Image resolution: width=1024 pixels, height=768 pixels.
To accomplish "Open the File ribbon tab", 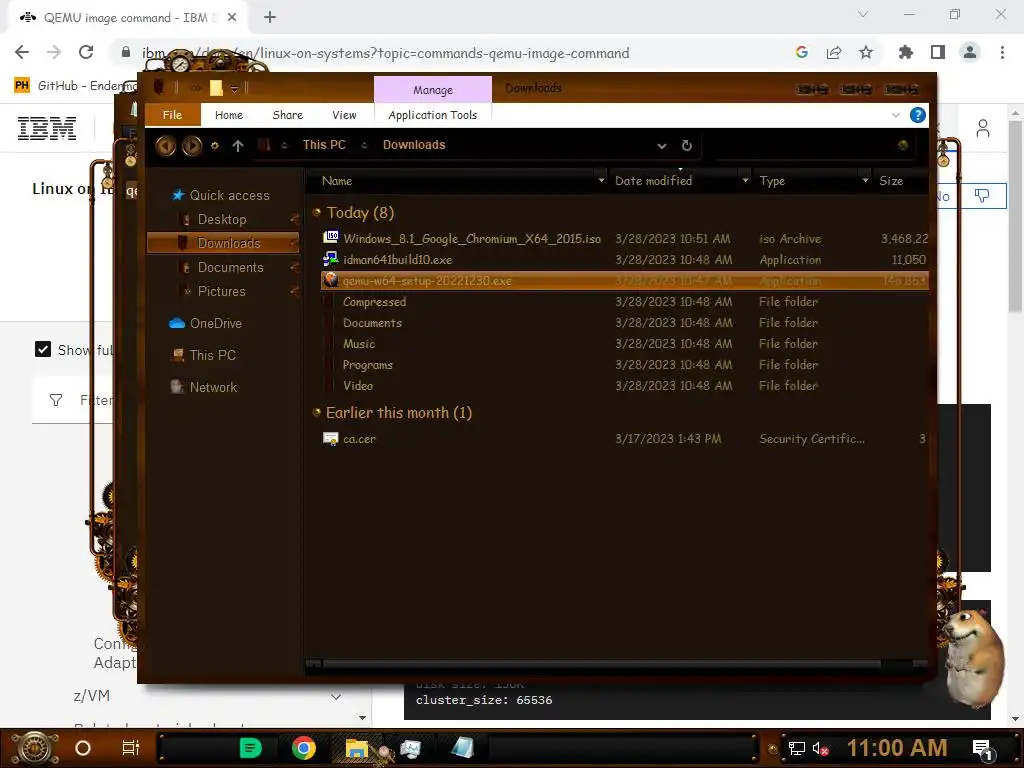I will pos(172,115).
